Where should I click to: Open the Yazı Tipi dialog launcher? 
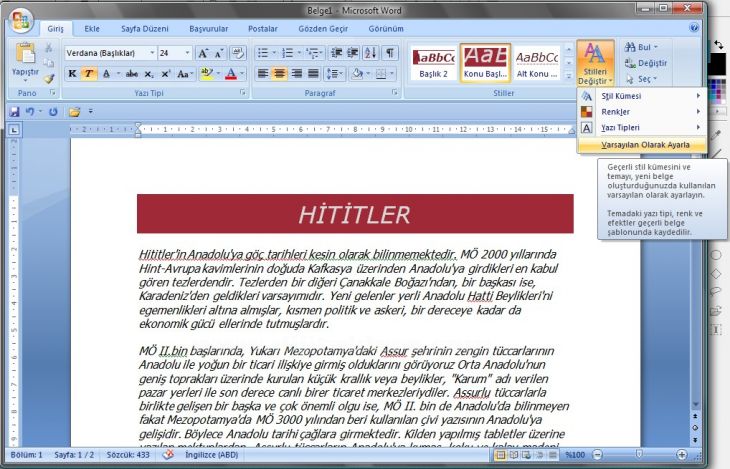point(243,93)
